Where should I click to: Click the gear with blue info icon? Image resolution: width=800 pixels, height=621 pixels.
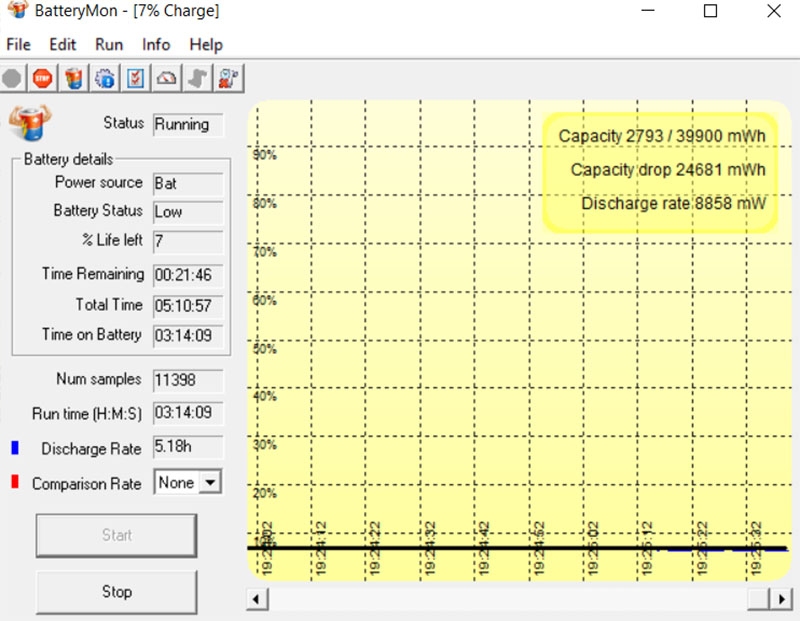pos(104,77)
